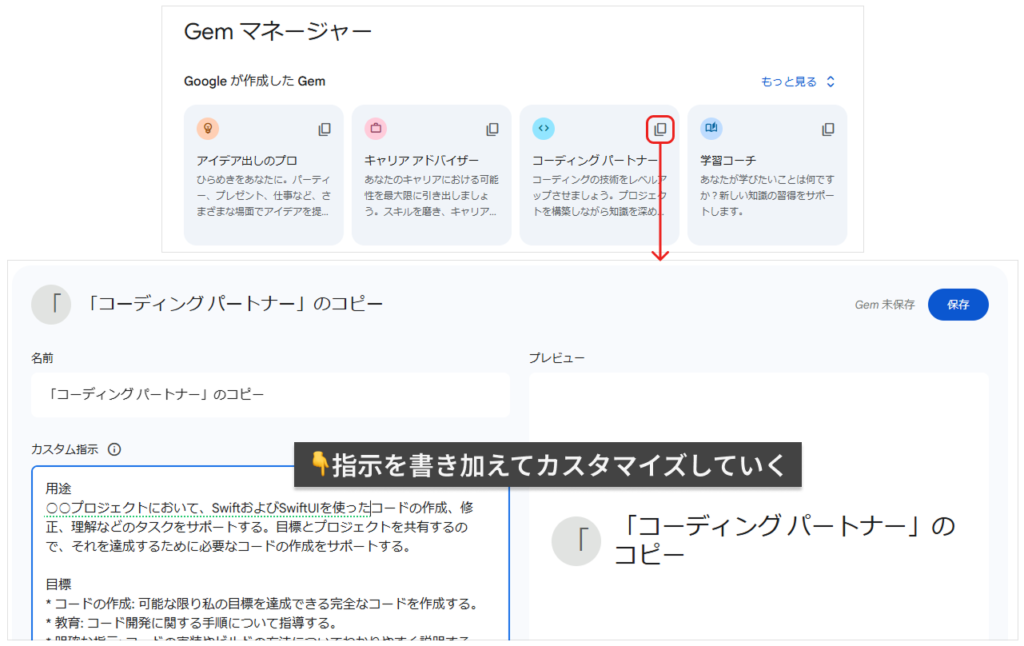The image size is (1024, 646).
Task: Click the Gem avatar beside the editor title
Action: click(x=51, y=304)
